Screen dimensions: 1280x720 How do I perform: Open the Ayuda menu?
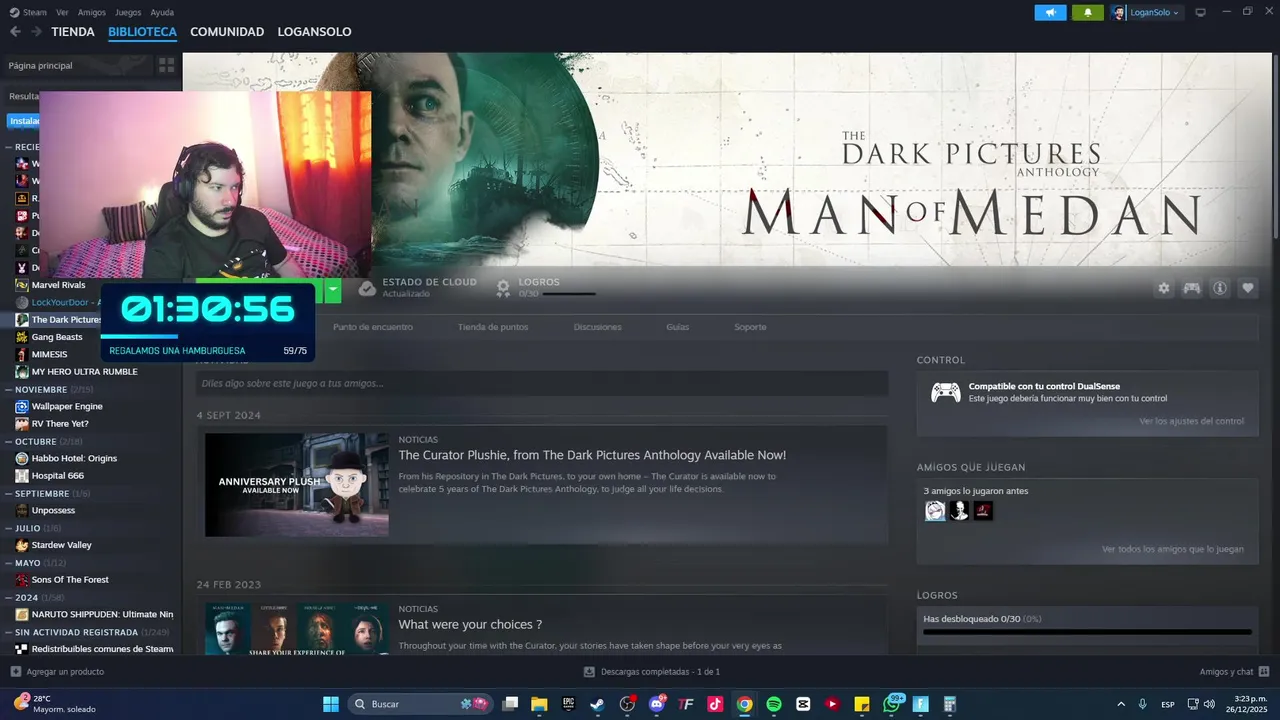pyautogui.click(x=162, y=12)
